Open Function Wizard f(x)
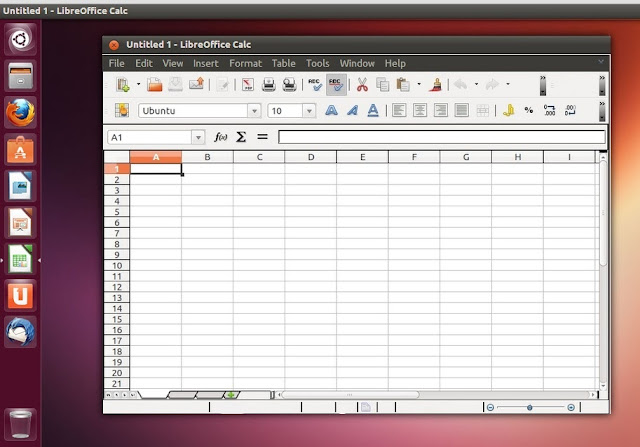The width and height of the screenshot is (640, 447). [x=220, y=137]
